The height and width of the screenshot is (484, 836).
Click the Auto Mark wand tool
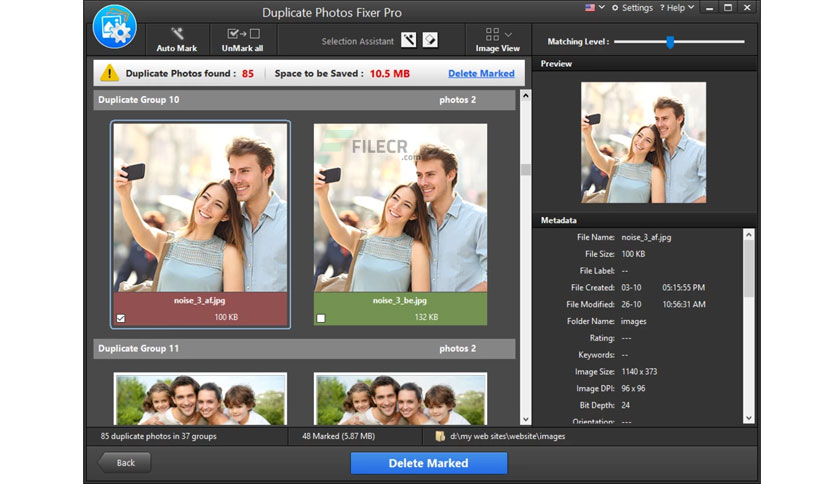(176, 40)
